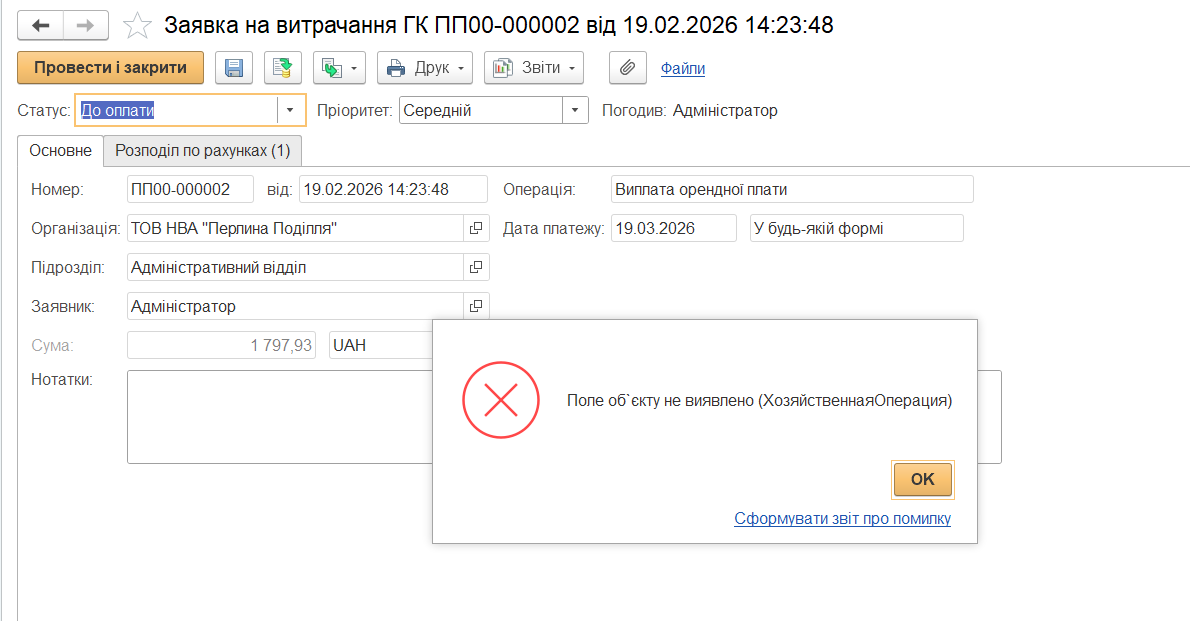Save document with floppy disk icon
1190x621 pixels.
click(234, 68)
